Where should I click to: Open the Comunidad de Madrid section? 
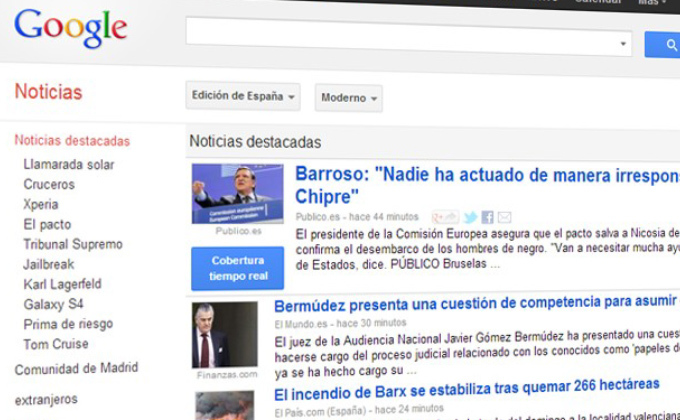(x=76, y=368)
